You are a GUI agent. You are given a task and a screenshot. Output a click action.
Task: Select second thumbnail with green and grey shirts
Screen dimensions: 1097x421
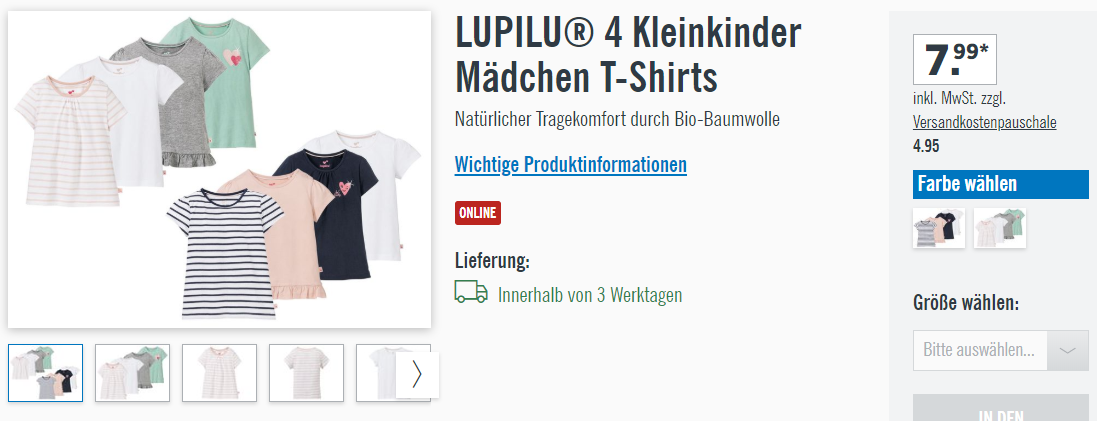pos(132,373)
